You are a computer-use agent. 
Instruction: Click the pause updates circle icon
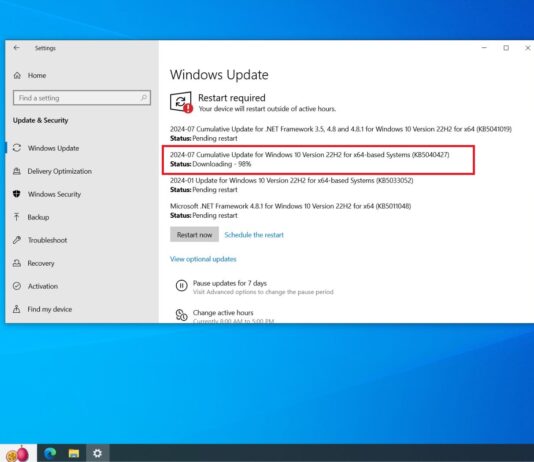point(182,285)
